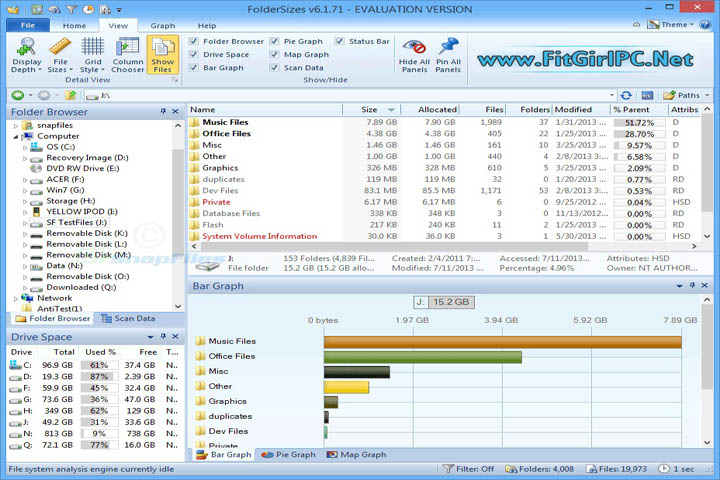
Task: Expand the snapfiles tree node
Action: point(16,125)
